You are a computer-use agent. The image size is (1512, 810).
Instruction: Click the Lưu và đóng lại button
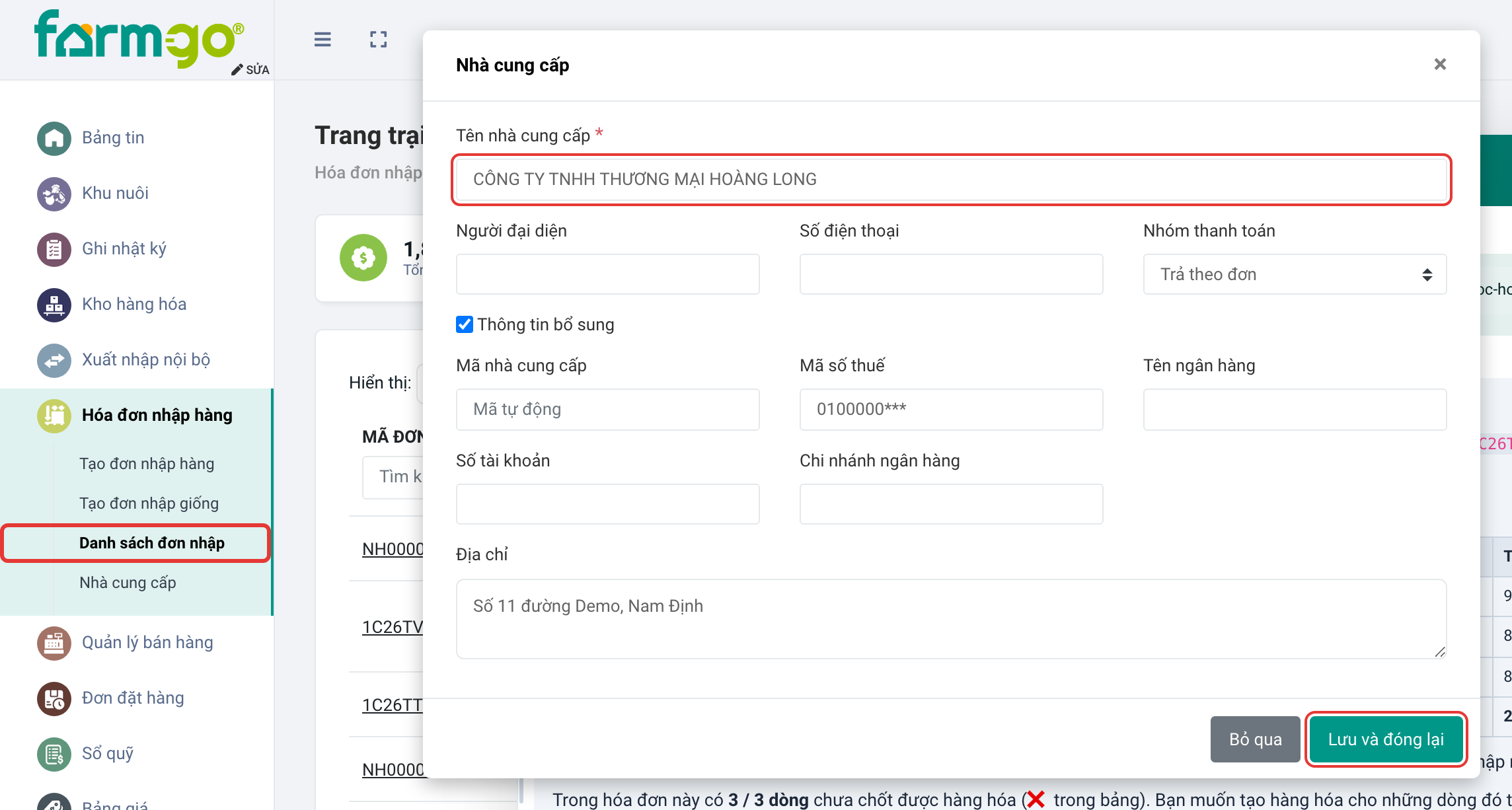tap(1386, 739)
